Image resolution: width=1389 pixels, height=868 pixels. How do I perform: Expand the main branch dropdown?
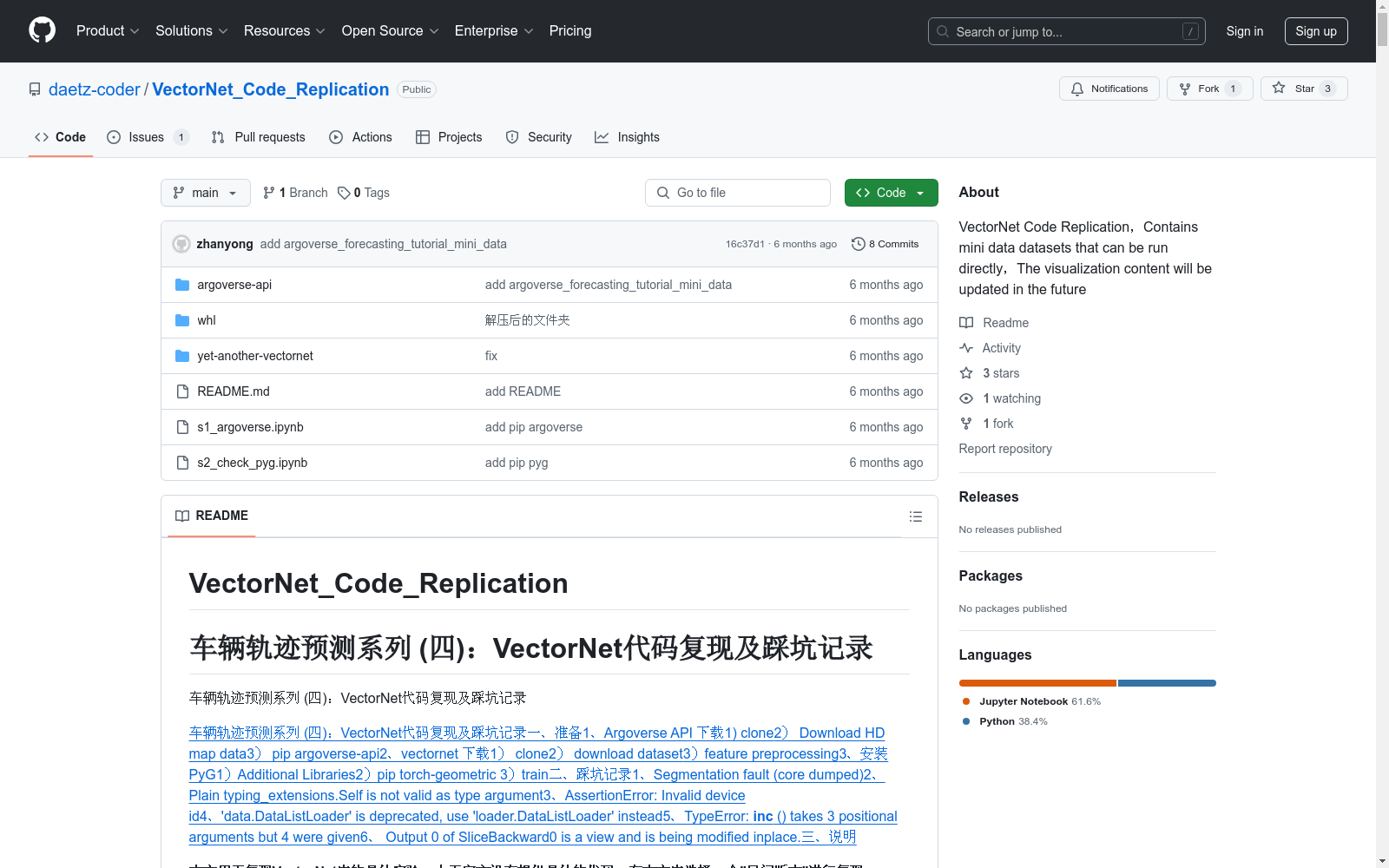[205, 193]
